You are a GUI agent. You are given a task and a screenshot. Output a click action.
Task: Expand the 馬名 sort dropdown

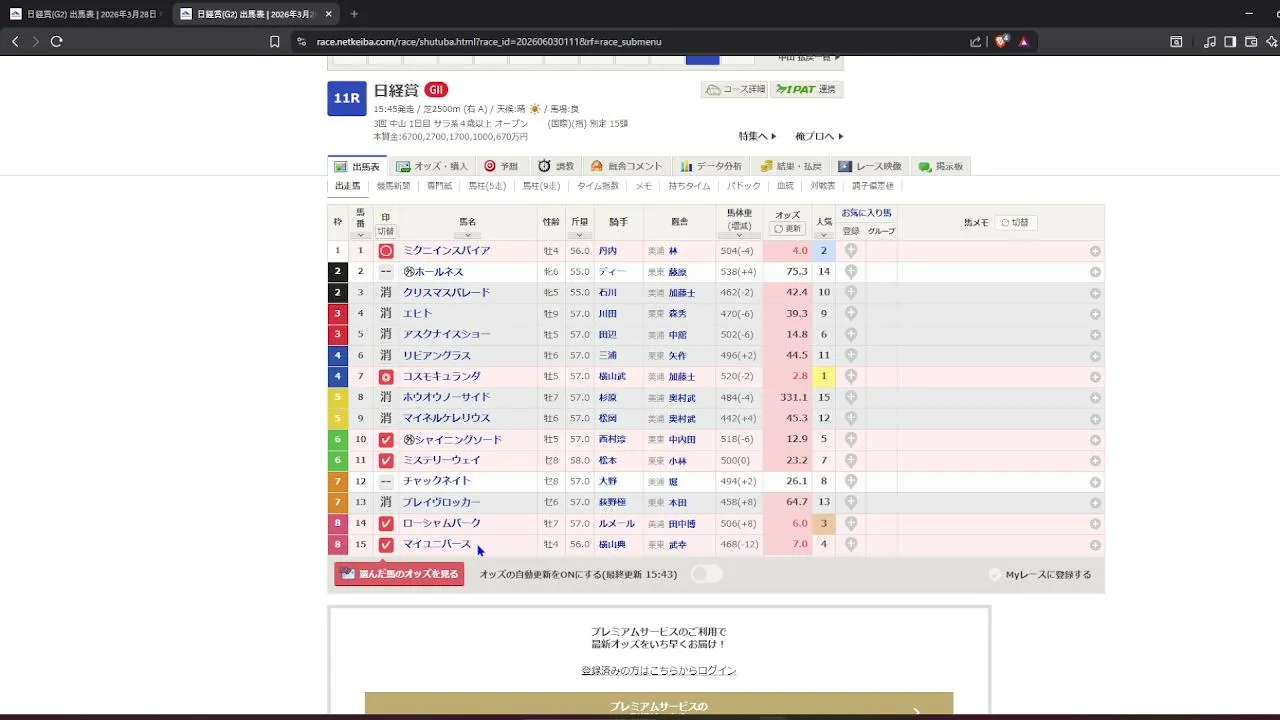click(468, 235)
